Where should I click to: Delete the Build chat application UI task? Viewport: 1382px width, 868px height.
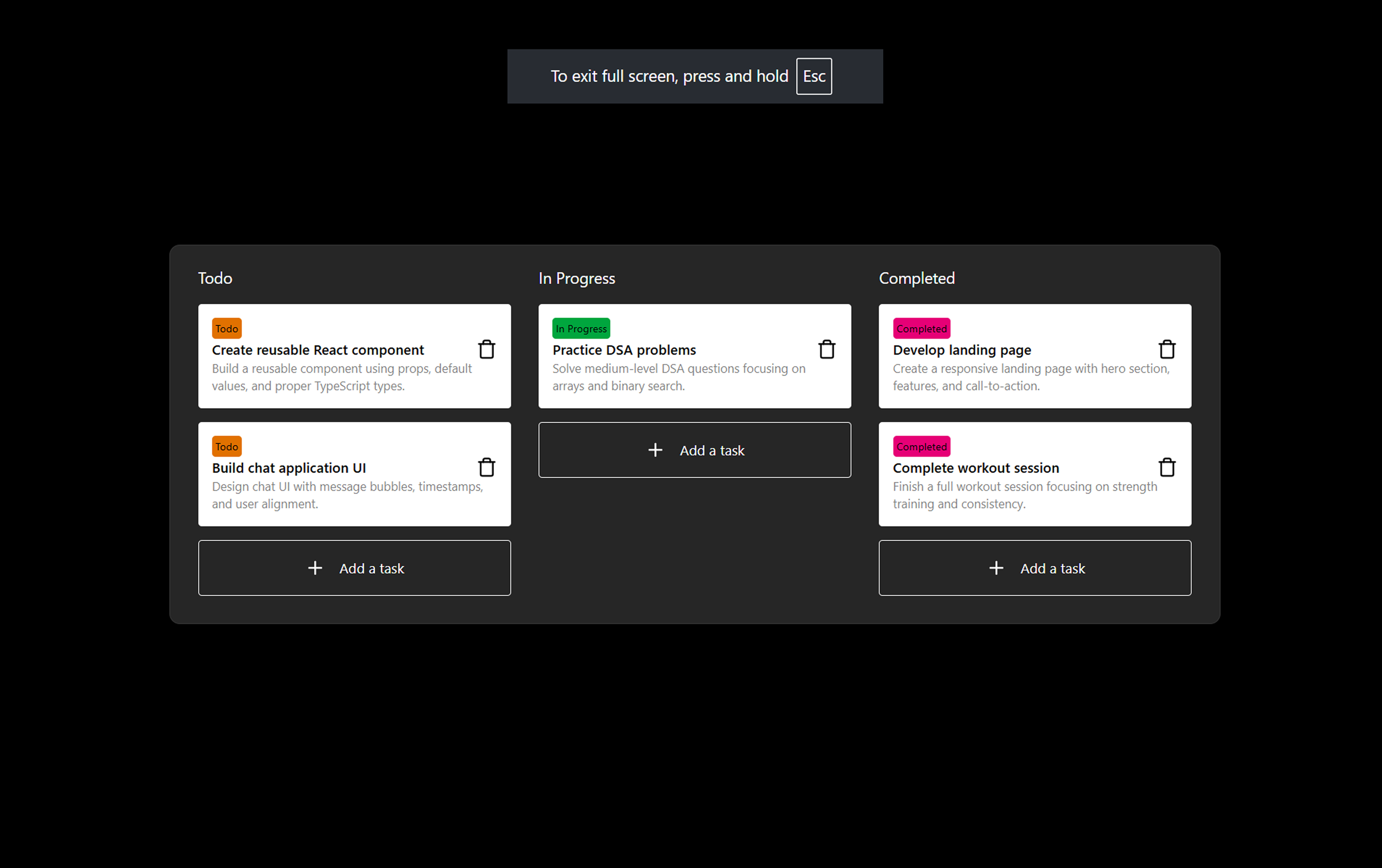click(486, 467)
